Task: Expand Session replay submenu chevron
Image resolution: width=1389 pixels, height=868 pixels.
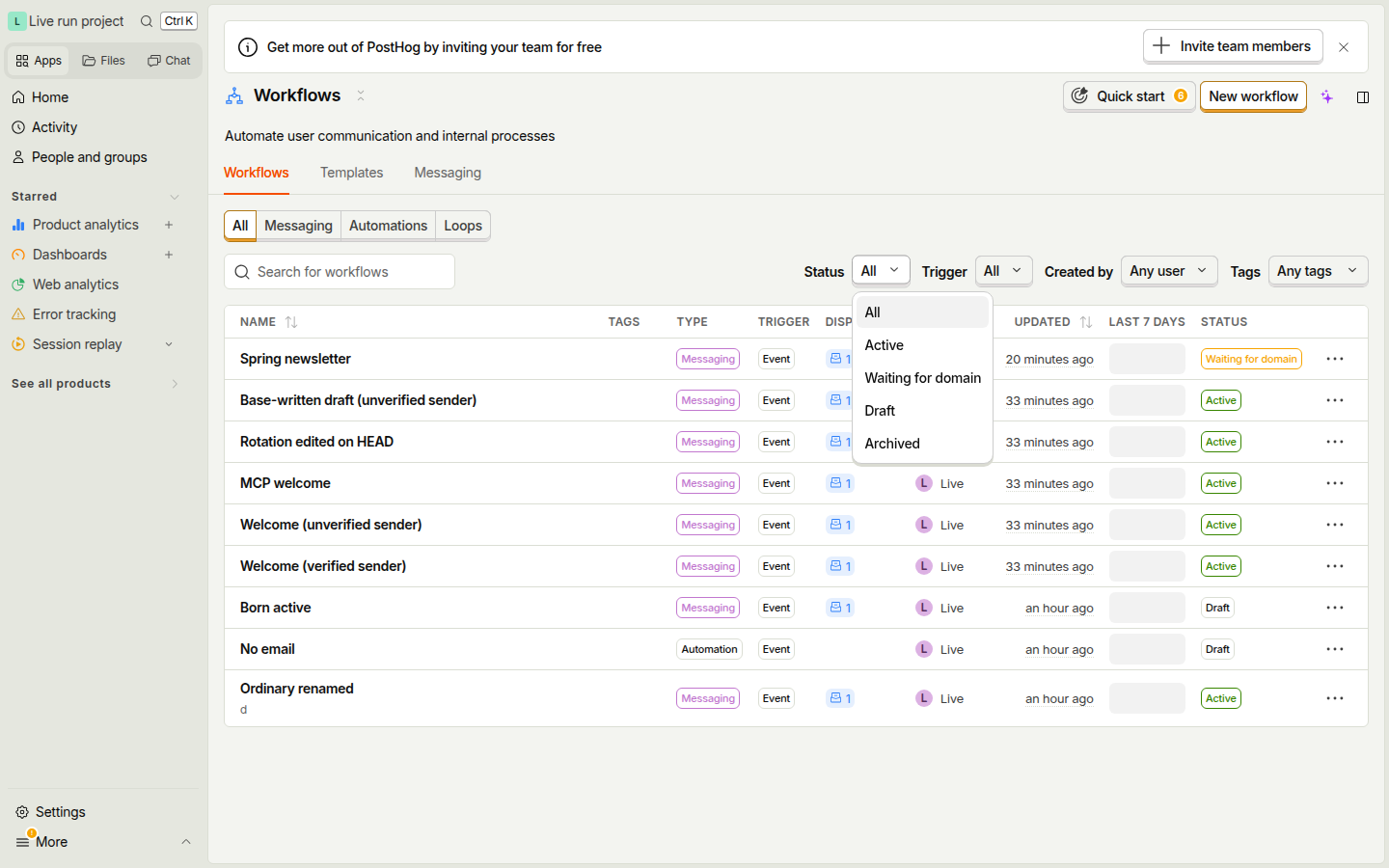Action: pos(169,344)
